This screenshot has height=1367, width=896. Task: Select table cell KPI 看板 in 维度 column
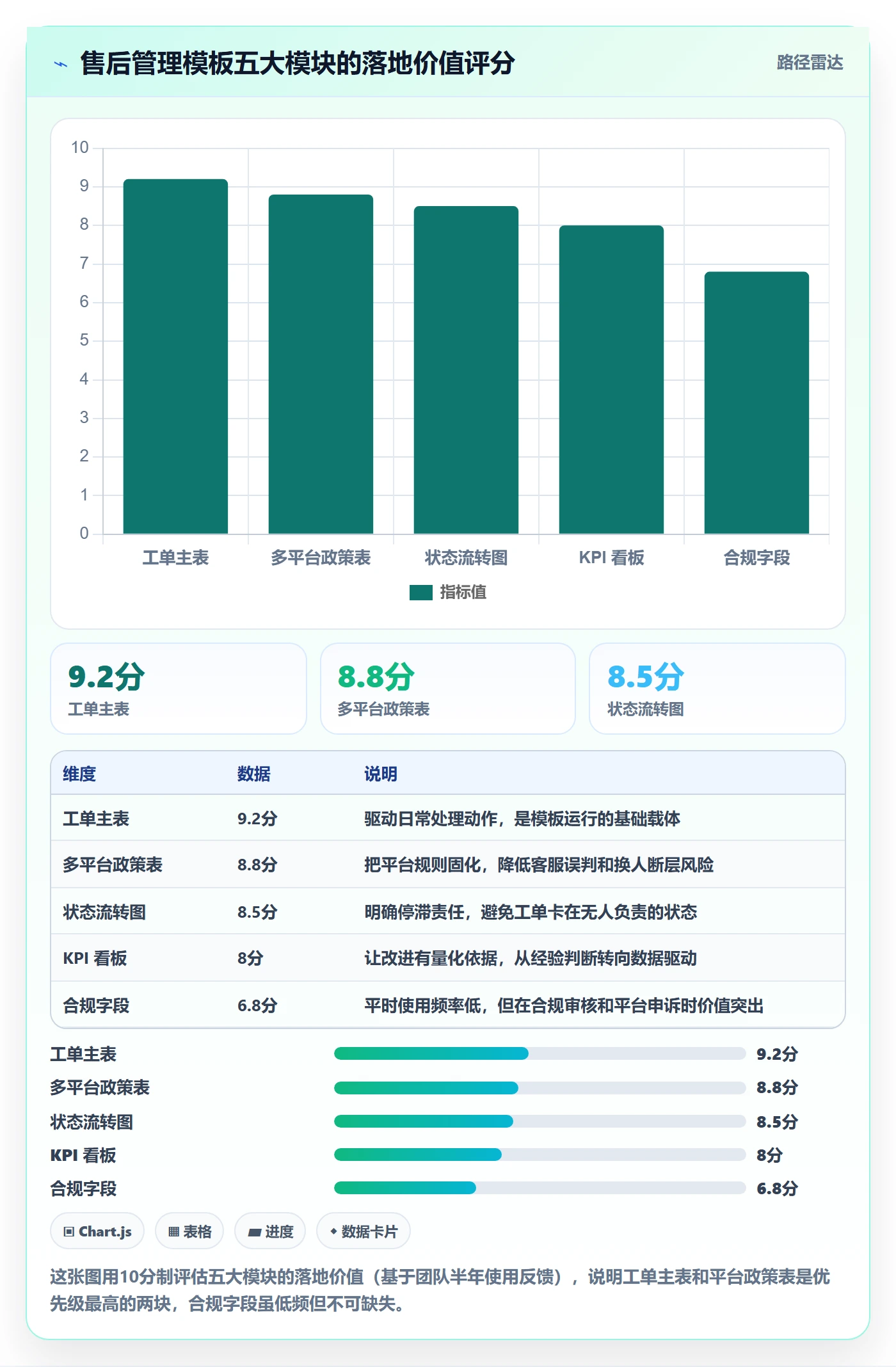[x=95, y=958]
